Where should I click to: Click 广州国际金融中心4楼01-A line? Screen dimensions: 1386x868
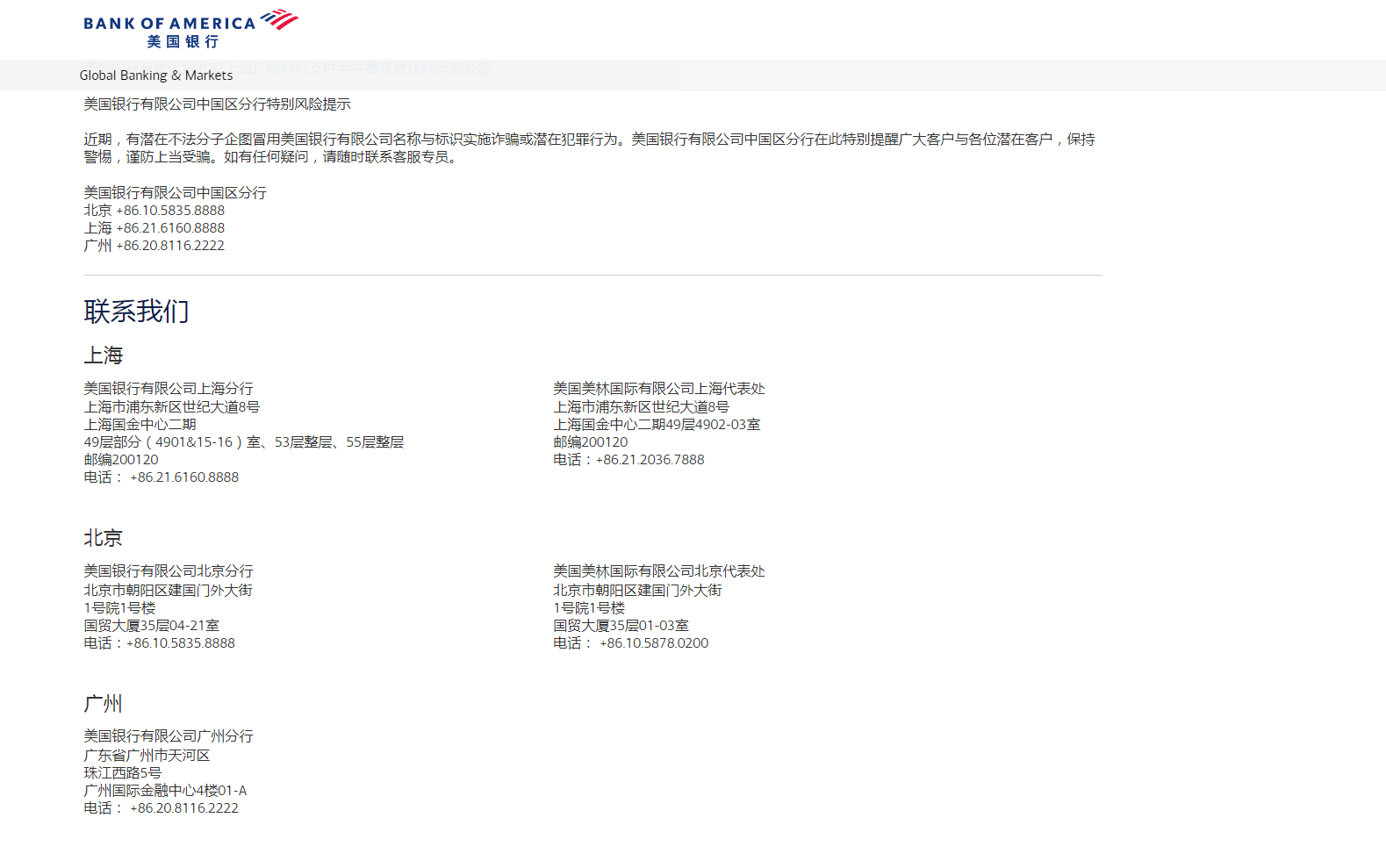point(165,790)
